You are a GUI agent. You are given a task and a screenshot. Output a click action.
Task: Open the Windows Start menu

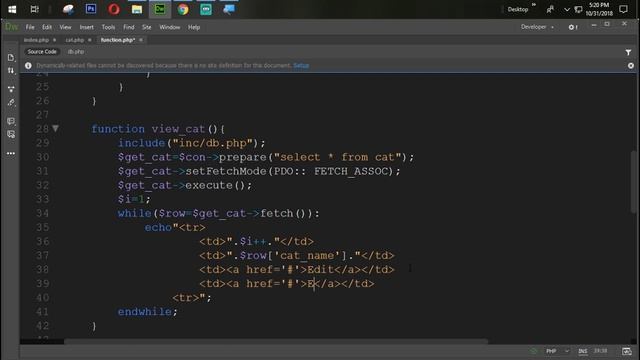12,9
